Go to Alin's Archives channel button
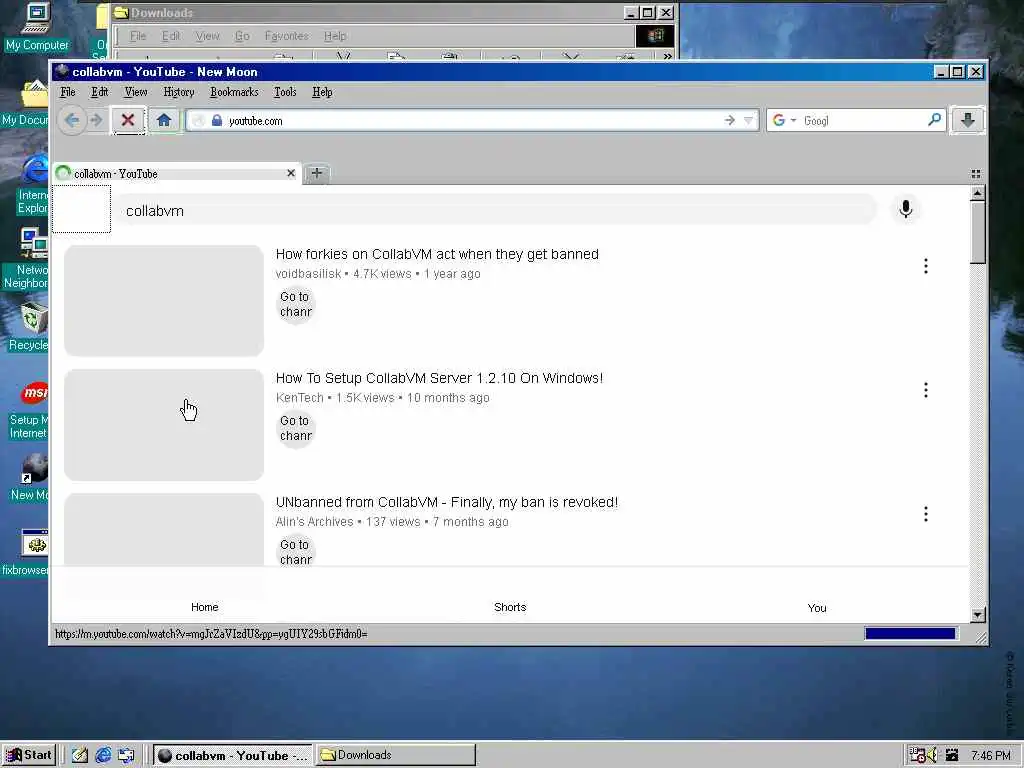This screenshot has width=1024, height=768. (x=296, y=552)
